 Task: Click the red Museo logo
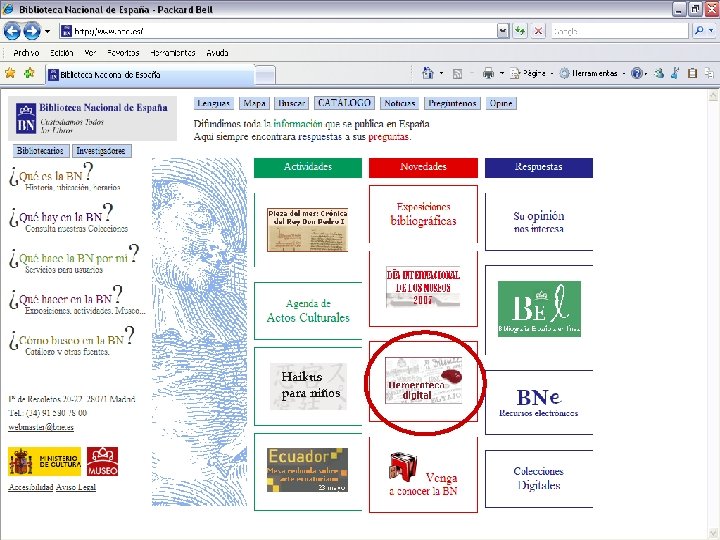point(102,461)
